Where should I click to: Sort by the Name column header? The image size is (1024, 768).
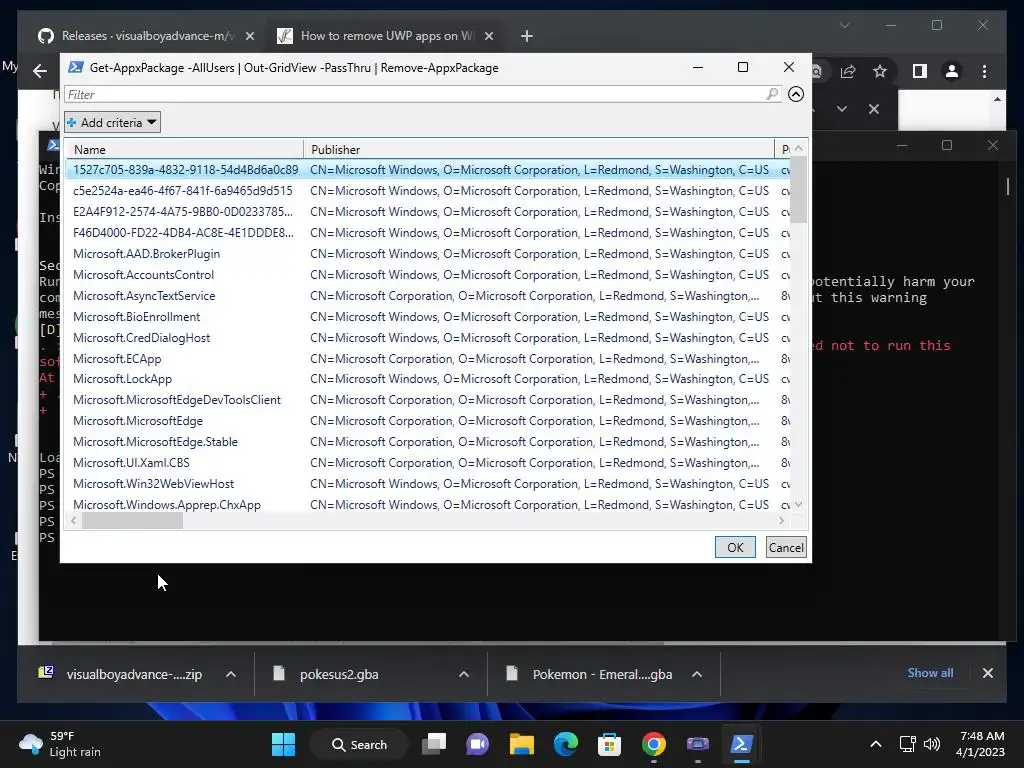185,149
